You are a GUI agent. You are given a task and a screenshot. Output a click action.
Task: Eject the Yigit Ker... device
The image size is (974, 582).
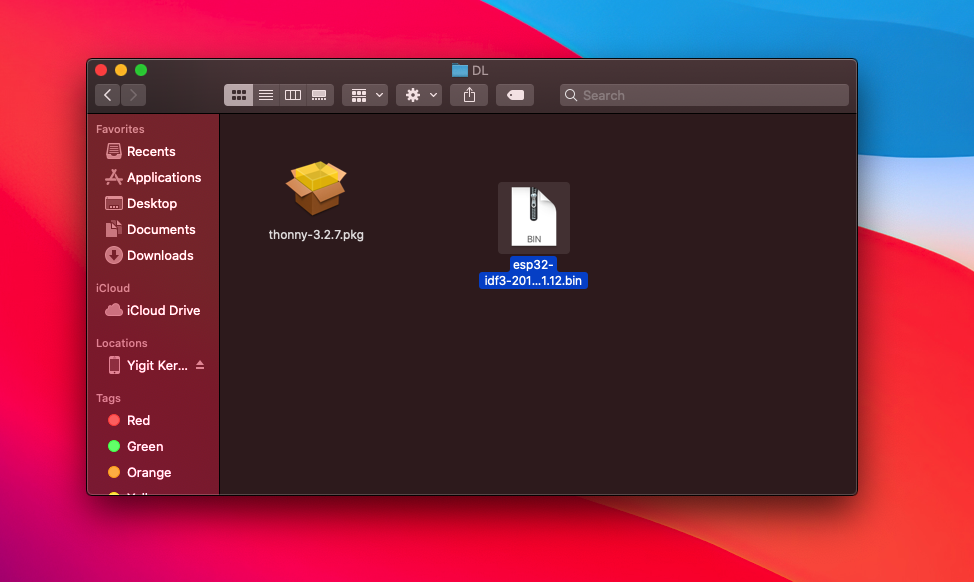pos(200,365)
